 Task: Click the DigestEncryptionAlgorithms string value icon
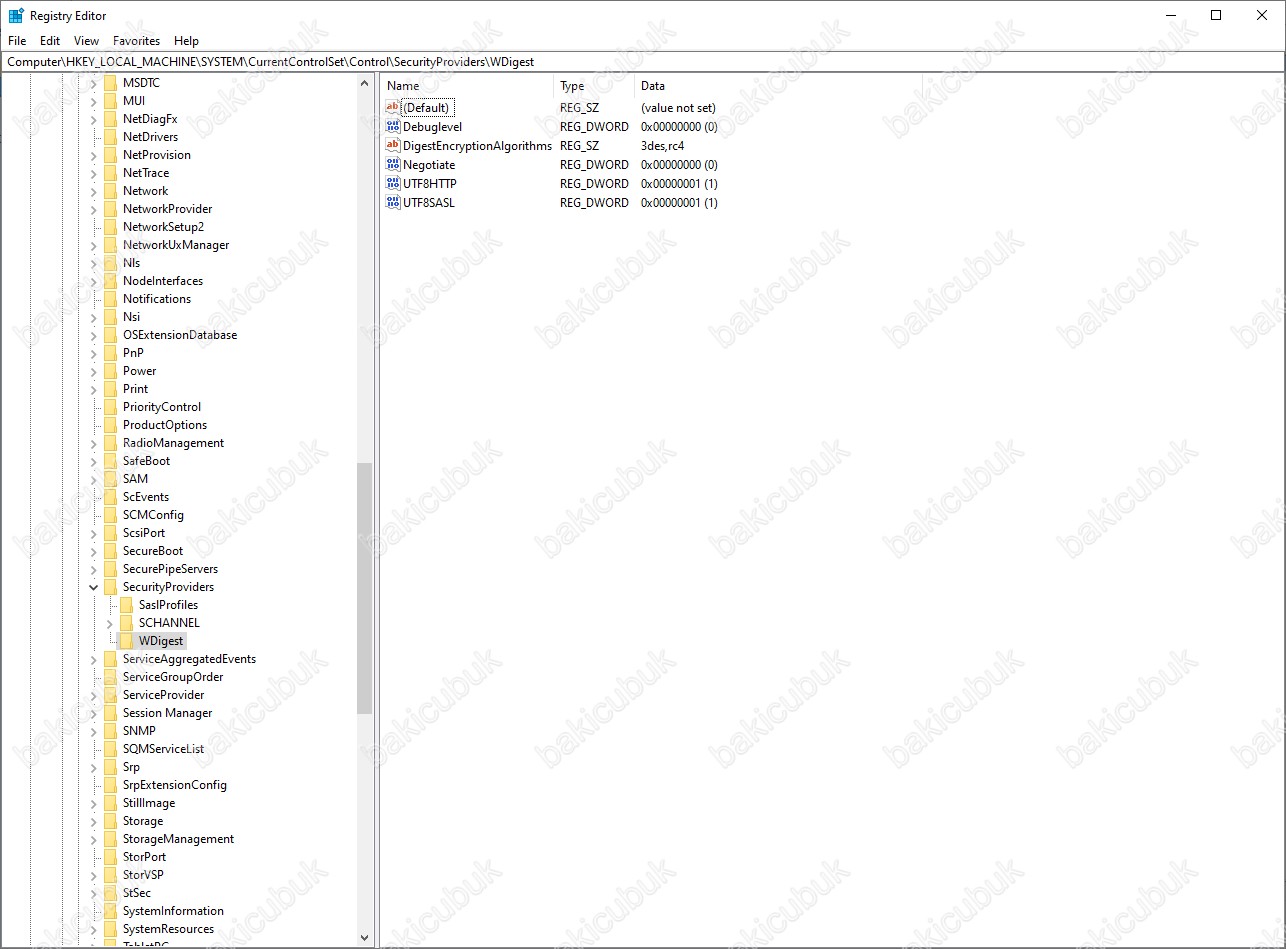392,146
